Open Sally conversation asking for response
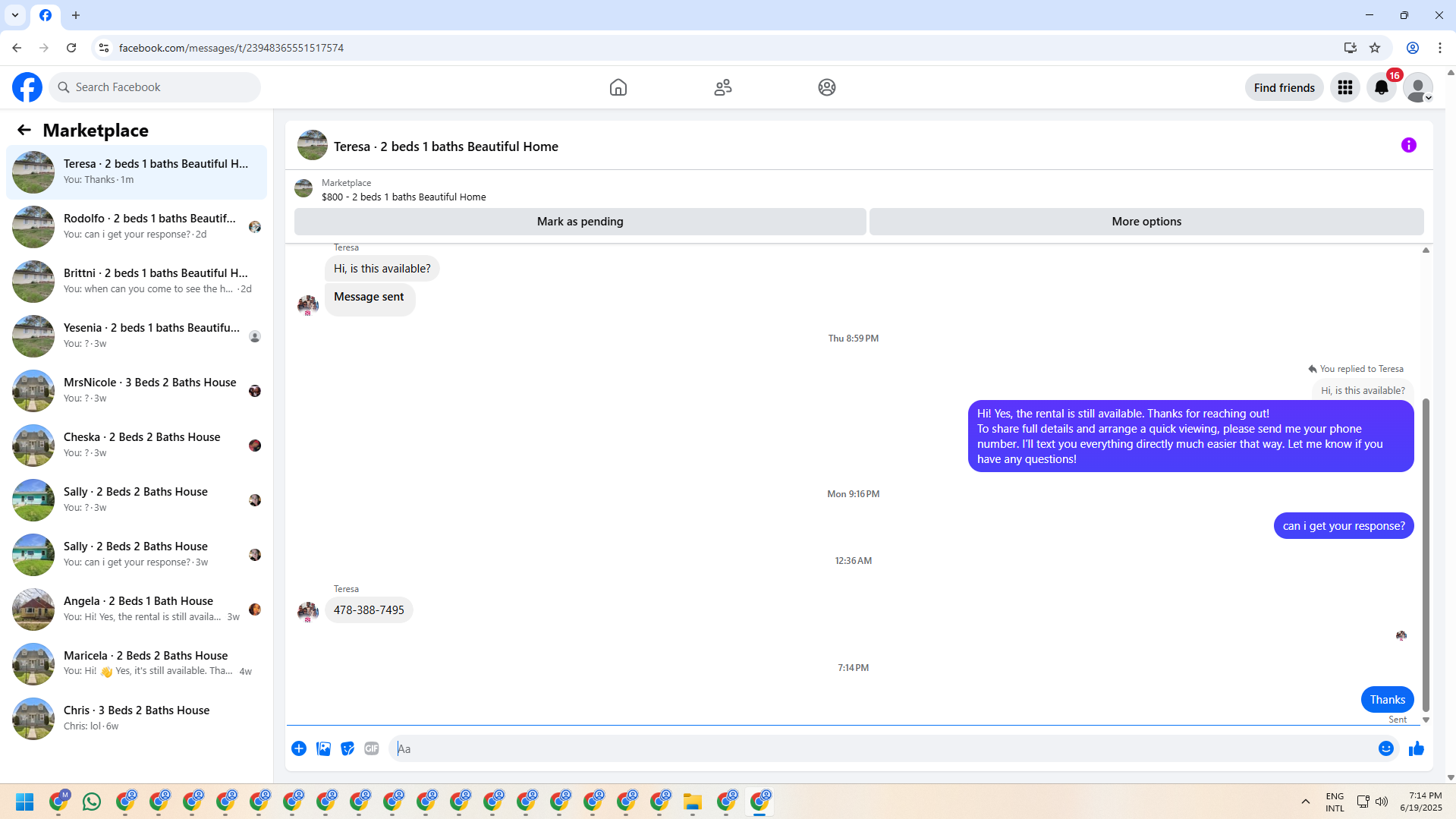The image size is (1456, 819). (137, 555)
